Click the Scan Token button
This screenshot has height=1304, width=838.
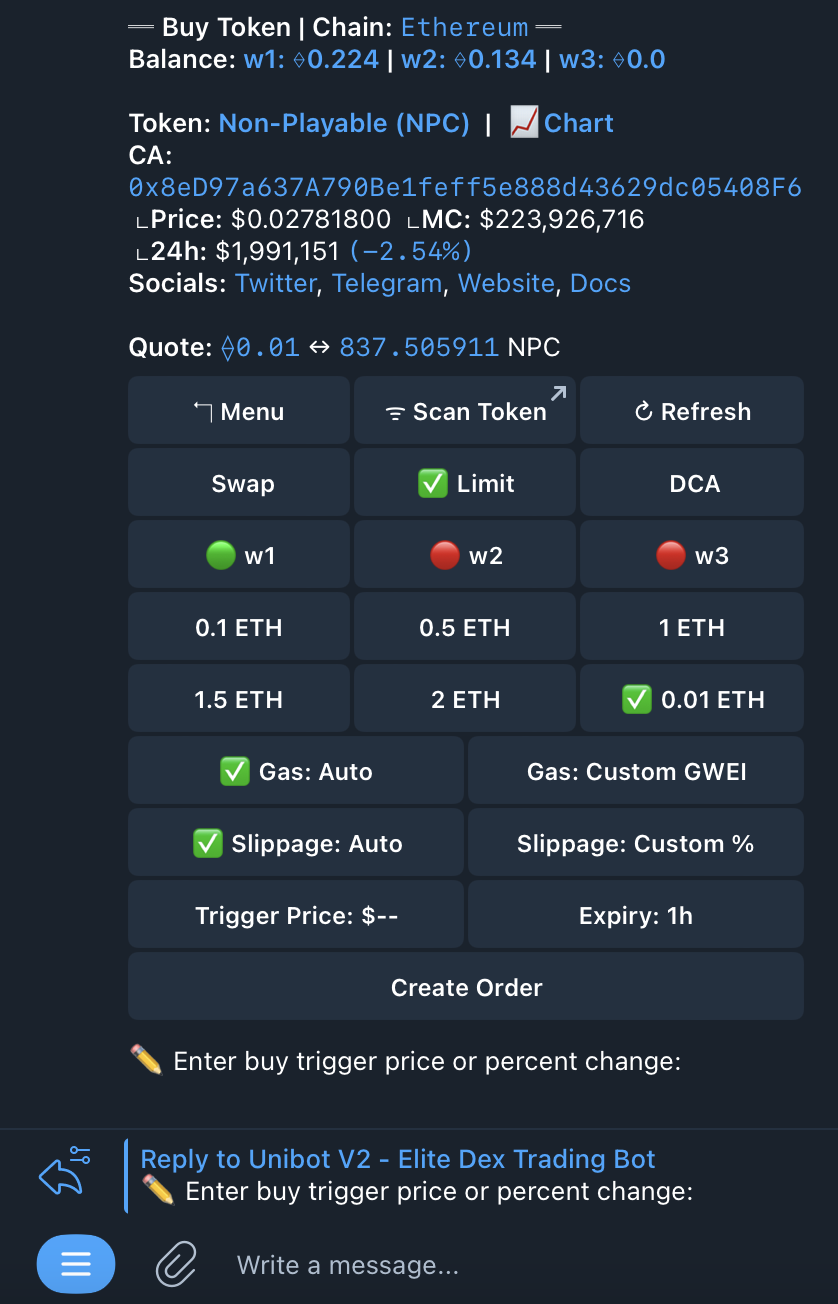[465, 411]
